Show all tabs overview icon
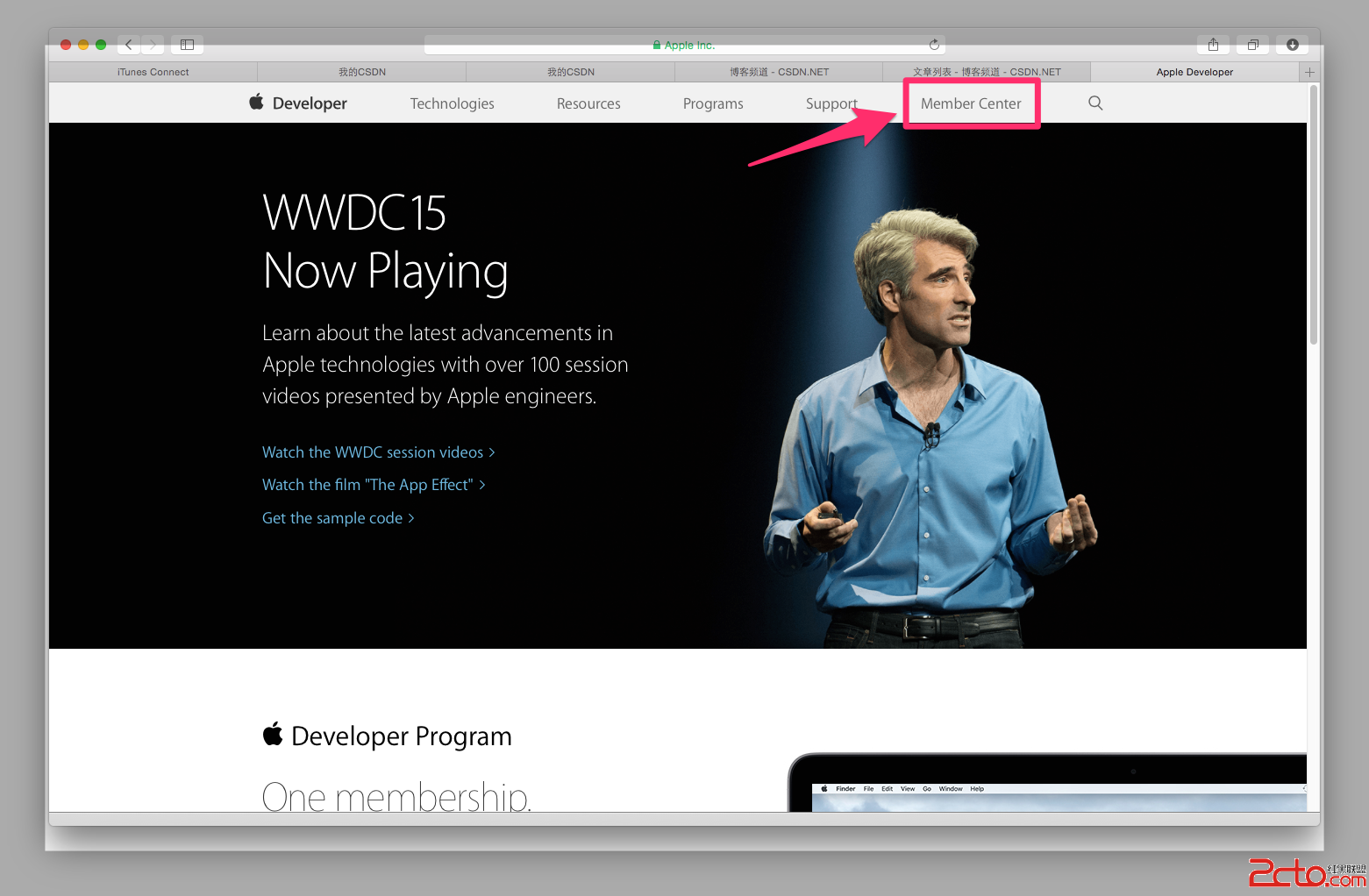1369x896 pixels. point(1253,44)
